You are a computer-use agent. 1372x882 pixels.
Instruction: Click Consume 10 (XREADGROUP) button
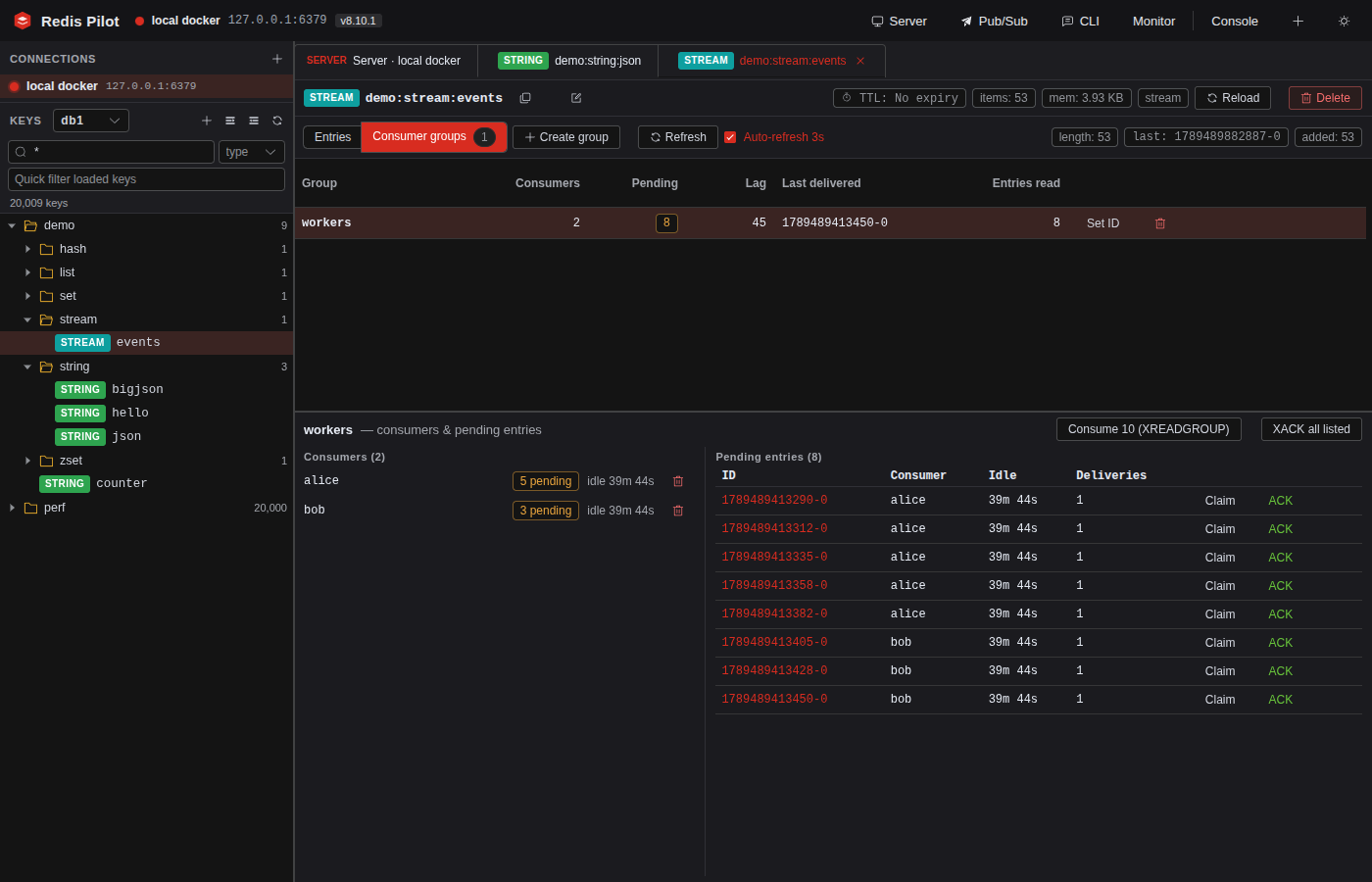click(x=1149, y=429)
